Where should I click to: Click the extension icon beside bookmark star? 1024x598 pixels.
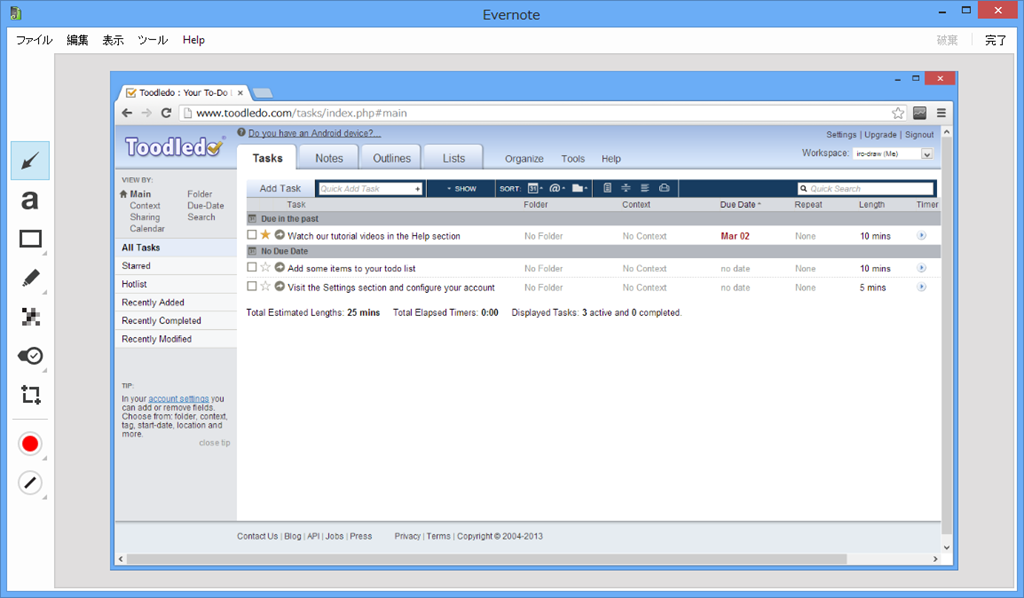click(x=920, y=113)
